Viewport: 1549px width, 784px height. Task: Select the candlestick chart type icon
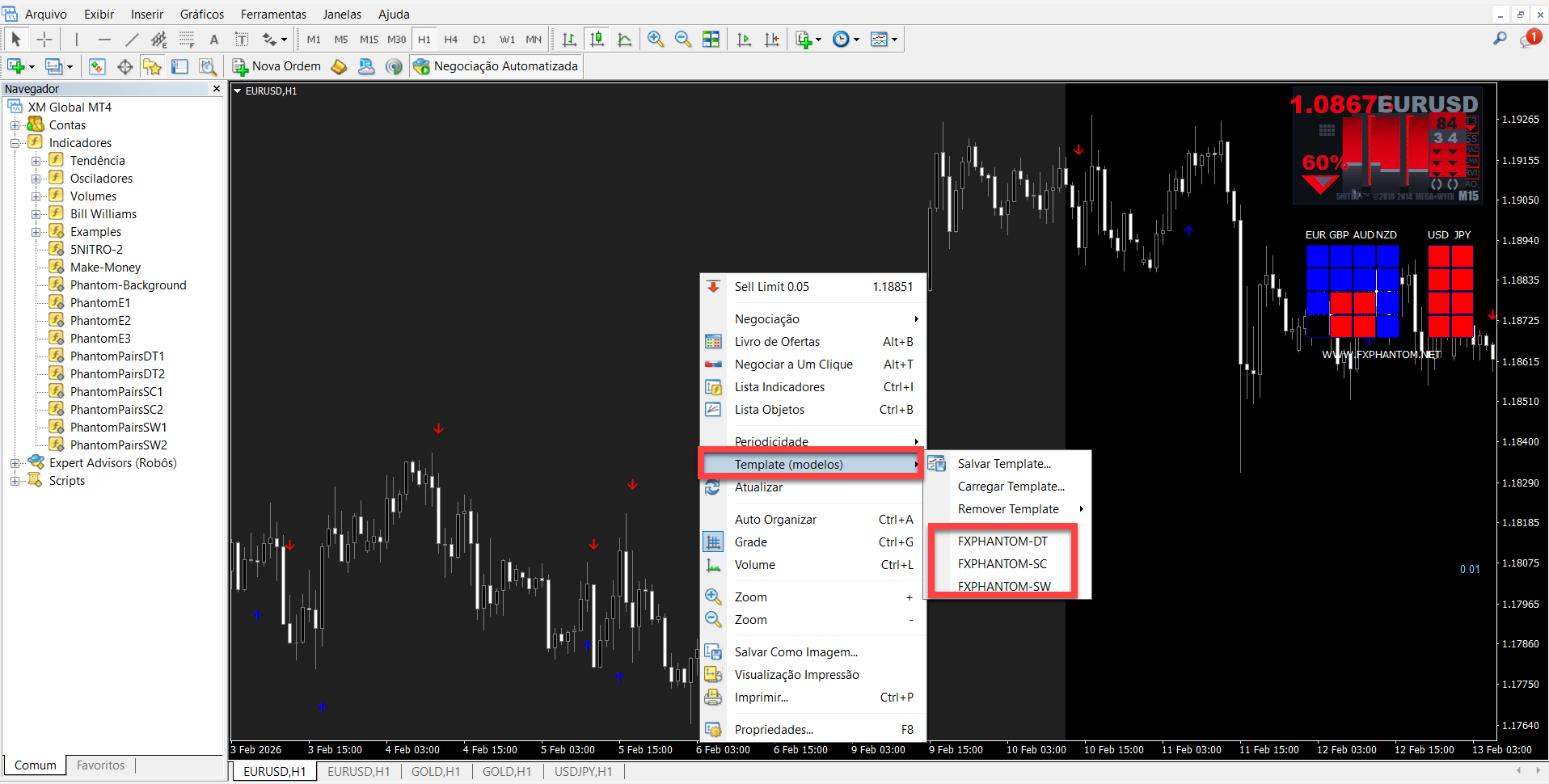(597, 40)
